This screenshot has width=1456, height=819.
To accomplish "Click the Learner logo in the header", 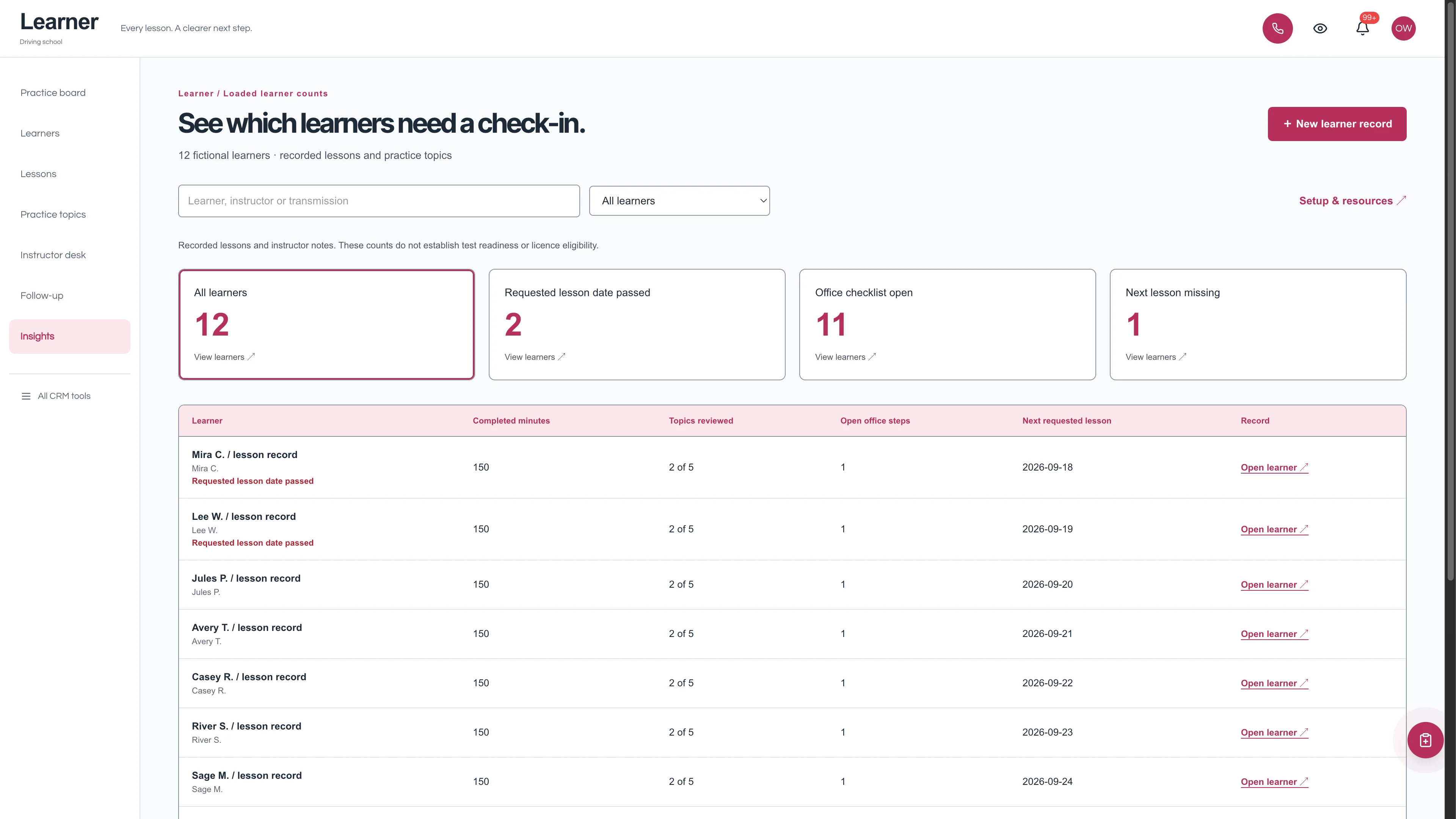I will coord(59,22).
